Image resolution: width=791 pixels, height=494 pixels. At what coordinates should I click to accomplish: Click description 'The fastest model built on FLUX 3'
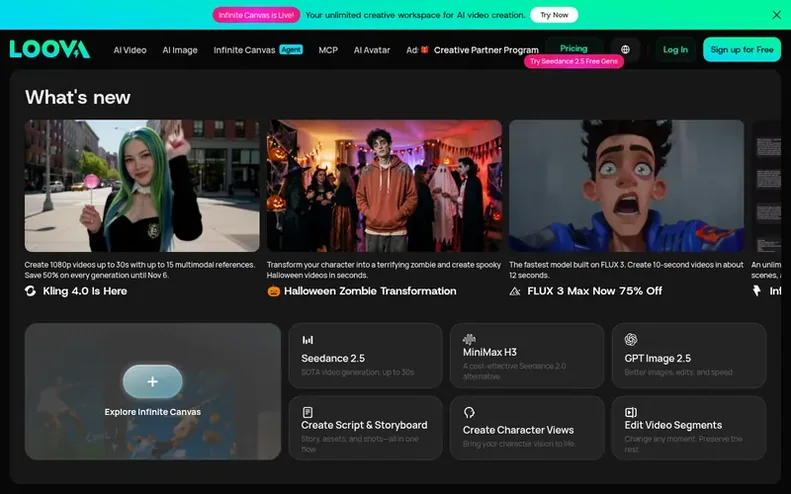click(x=626, y=270)
